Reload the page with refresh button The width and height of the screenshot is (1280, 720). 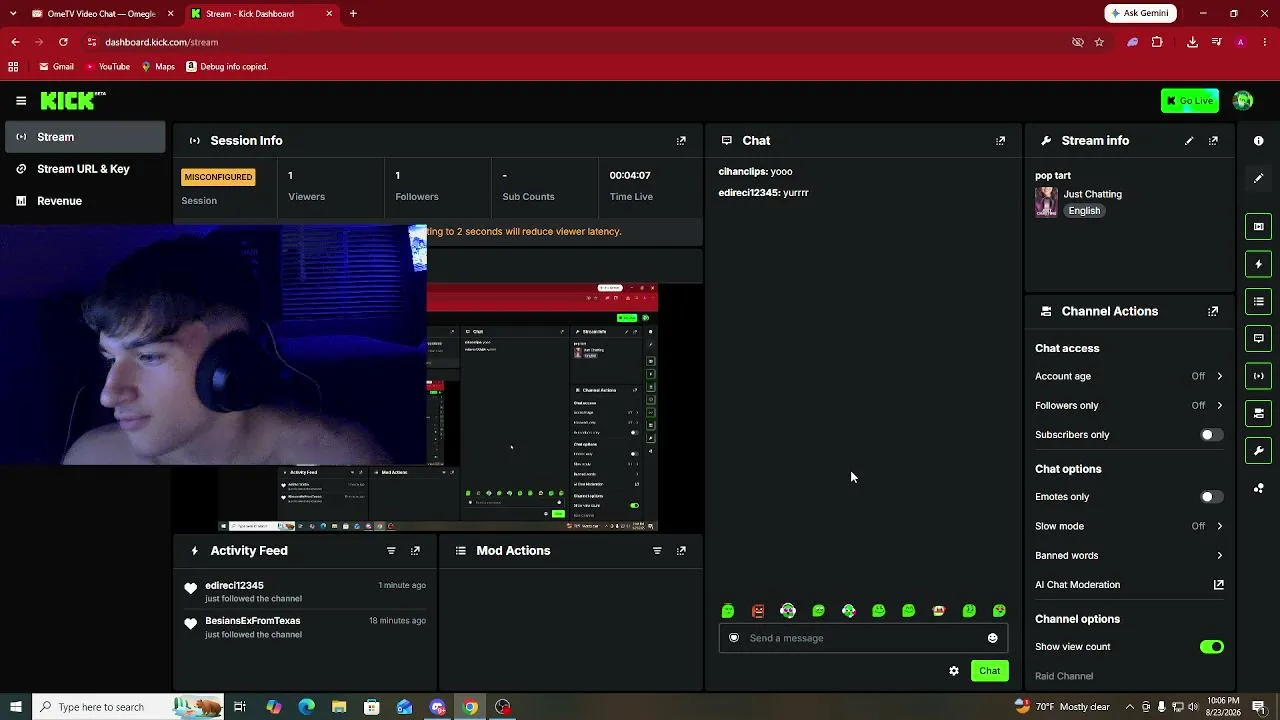(63, 42)
